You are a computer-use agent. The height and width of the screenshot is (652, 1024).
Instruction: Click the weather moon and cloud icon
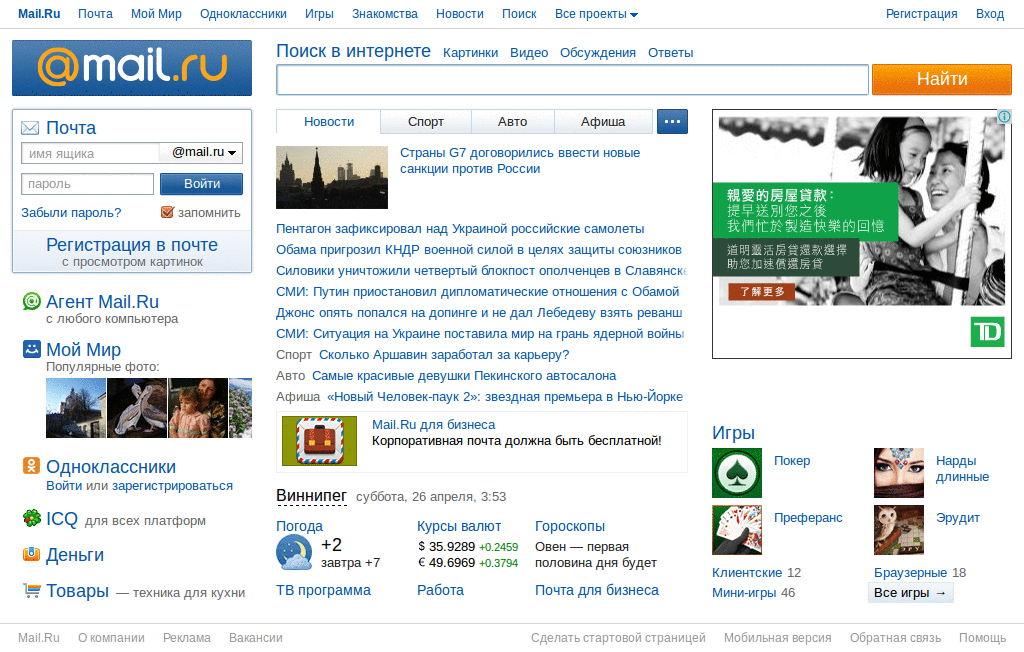click(x=294, y=553)
